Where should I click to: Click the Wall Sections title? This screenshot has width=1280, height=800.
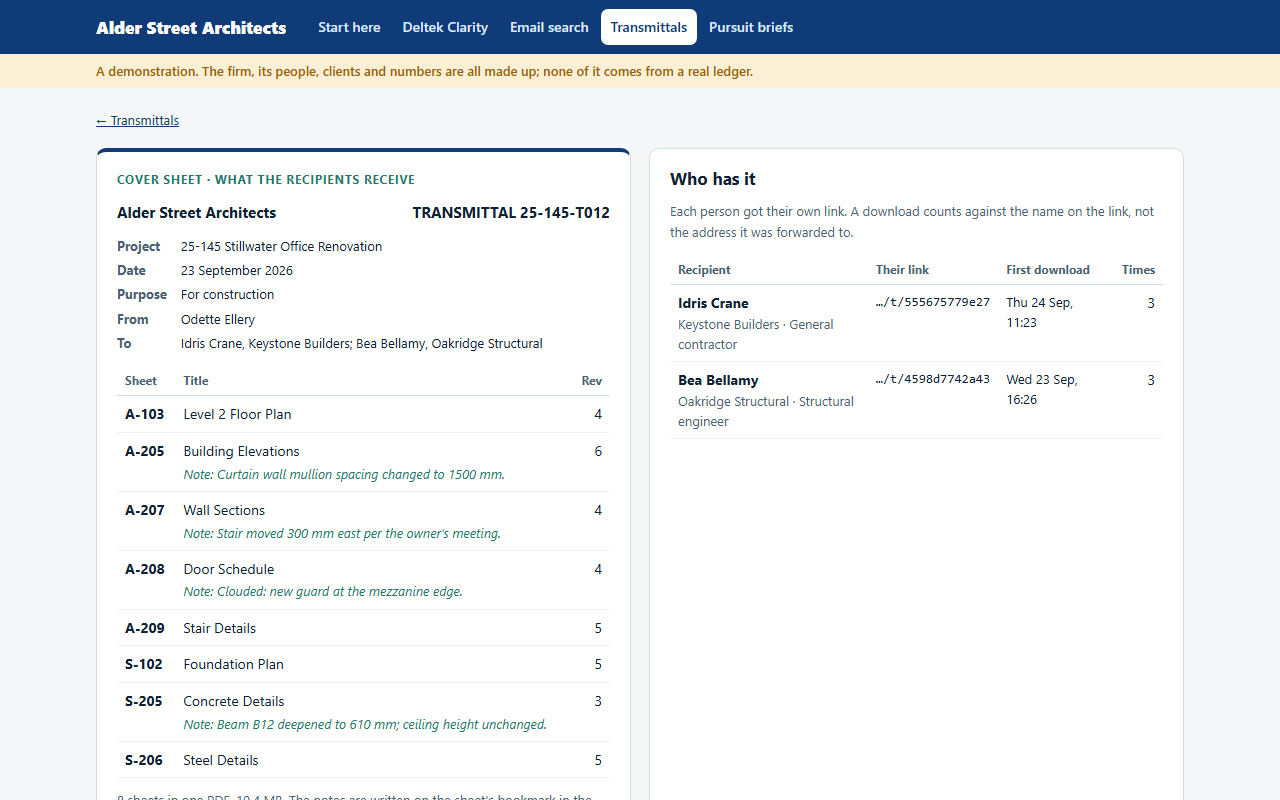click(x=224, y=510)
